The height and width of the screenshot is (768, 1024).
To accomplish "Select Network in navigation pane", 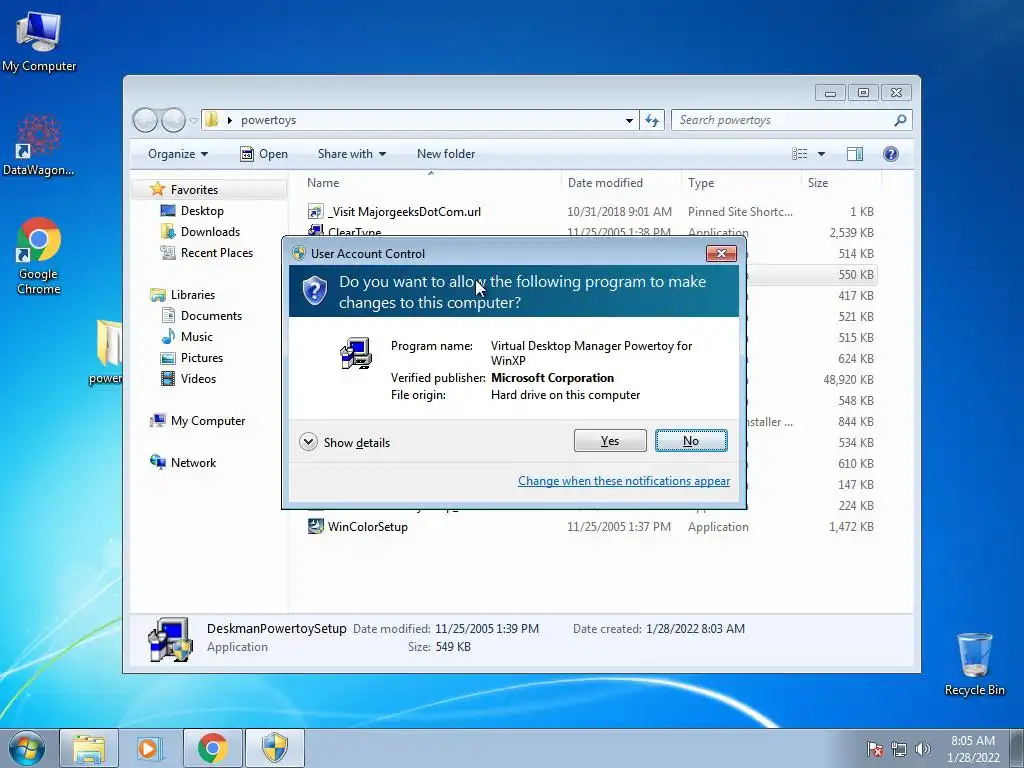I will coord(193,462).
